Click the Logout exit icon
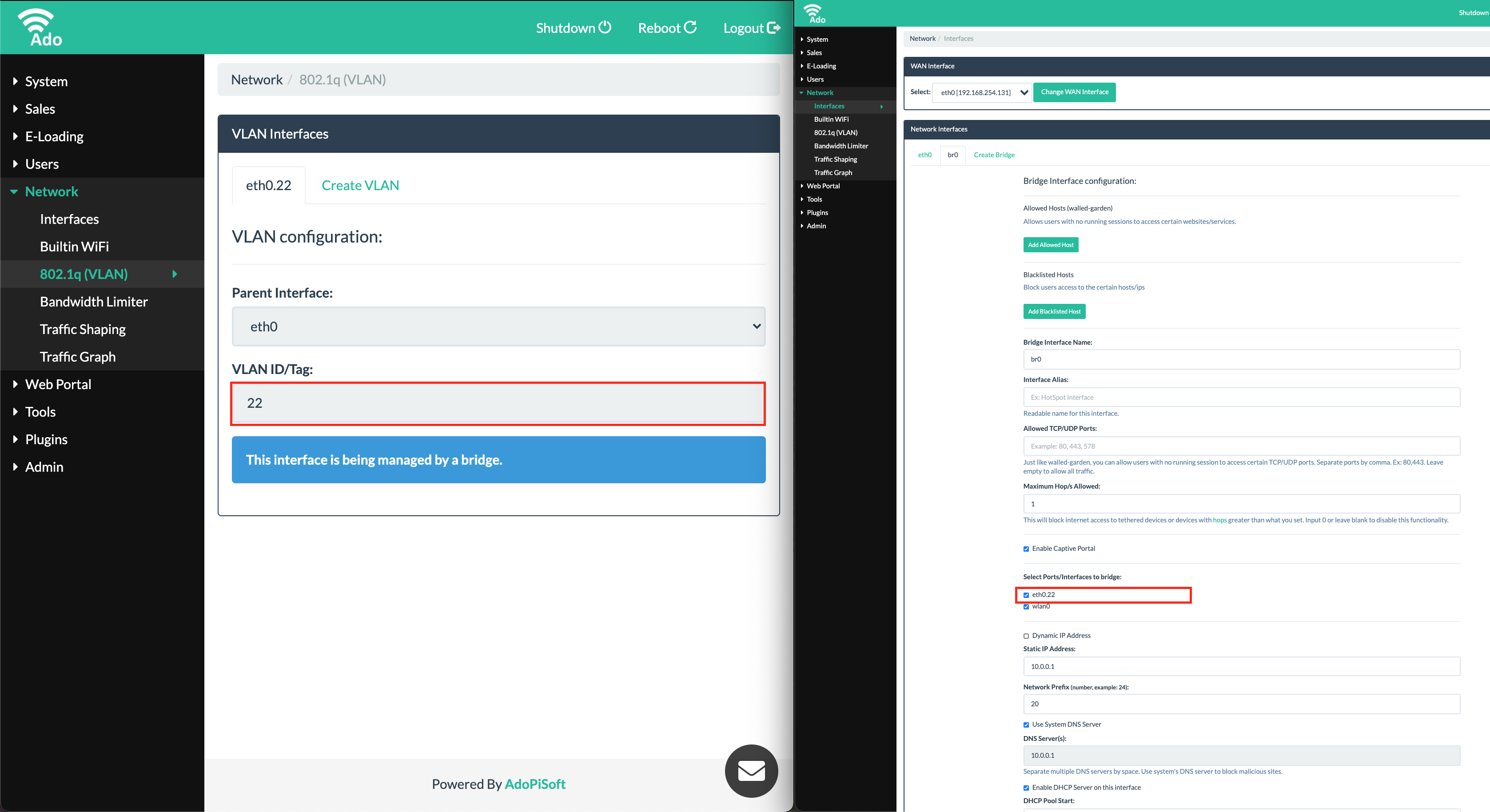This screenshot has width=1490, height=812. (x=773, y=27)
